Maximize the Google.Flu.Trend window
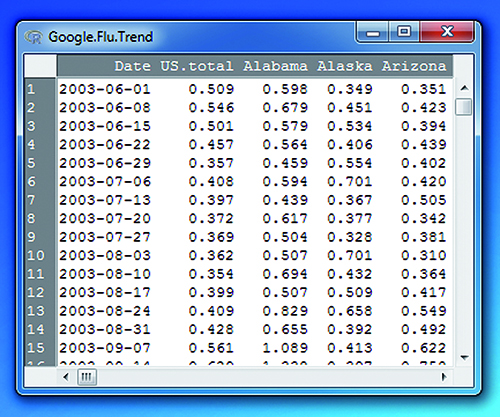The height and width of the screenshot is (417, 500). (x=404, y=32)
